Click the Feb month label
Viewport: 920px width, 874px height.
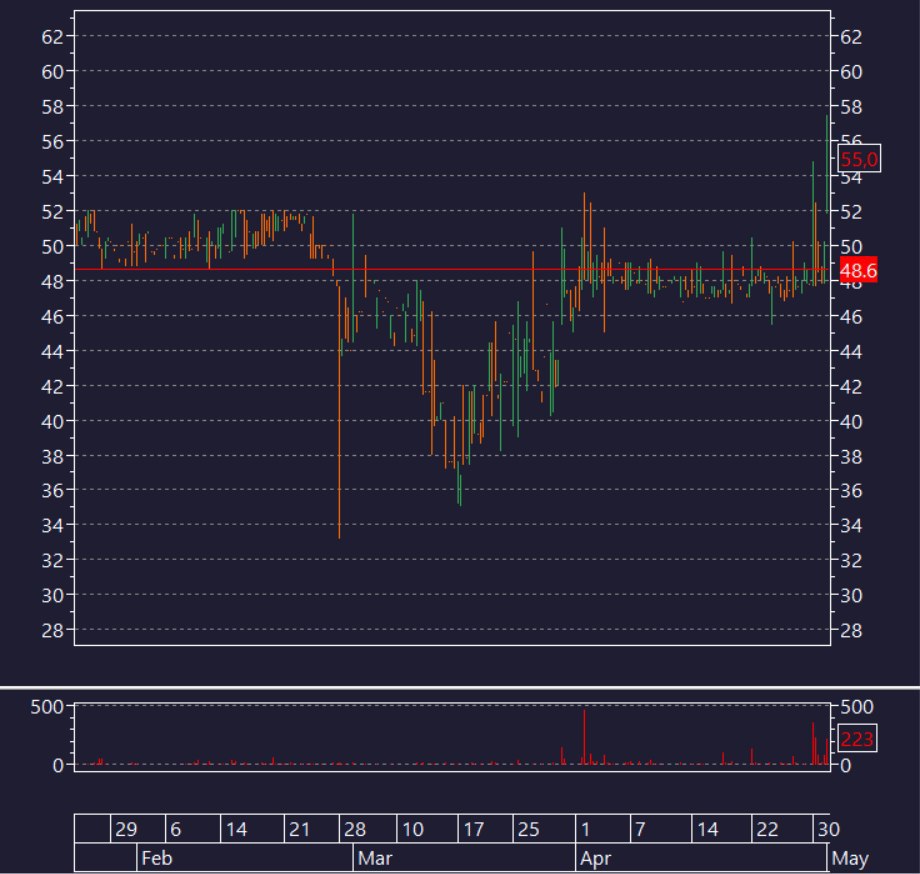click(x=157, y=858)
